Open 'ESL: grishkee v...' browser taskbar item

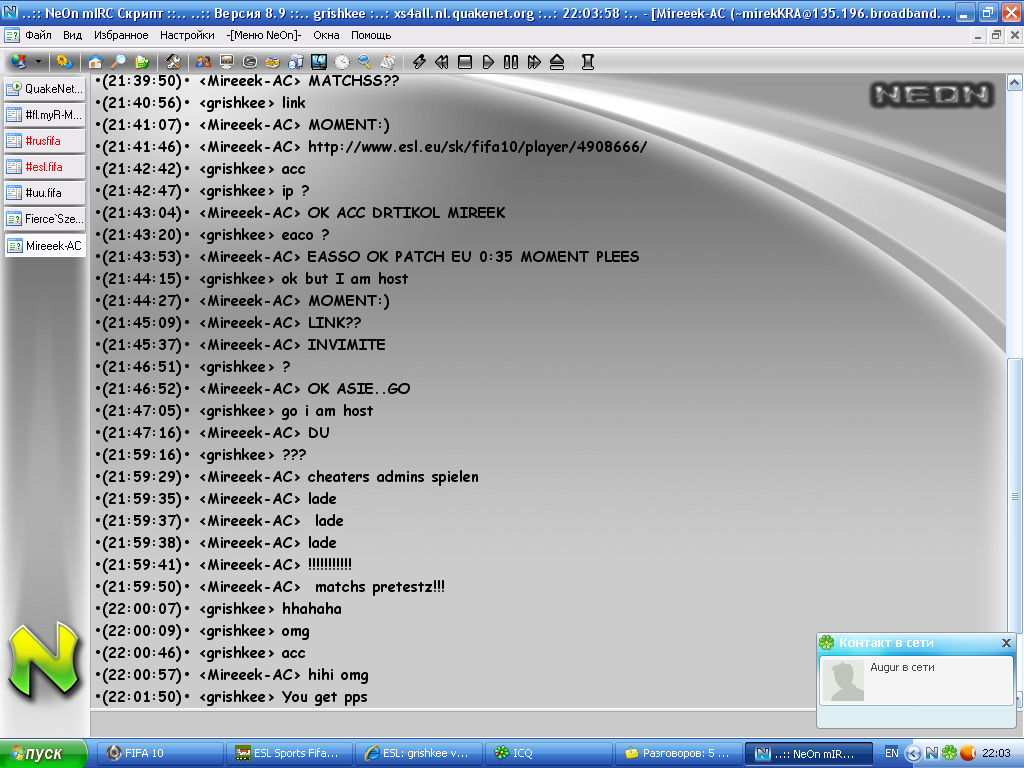418,754
